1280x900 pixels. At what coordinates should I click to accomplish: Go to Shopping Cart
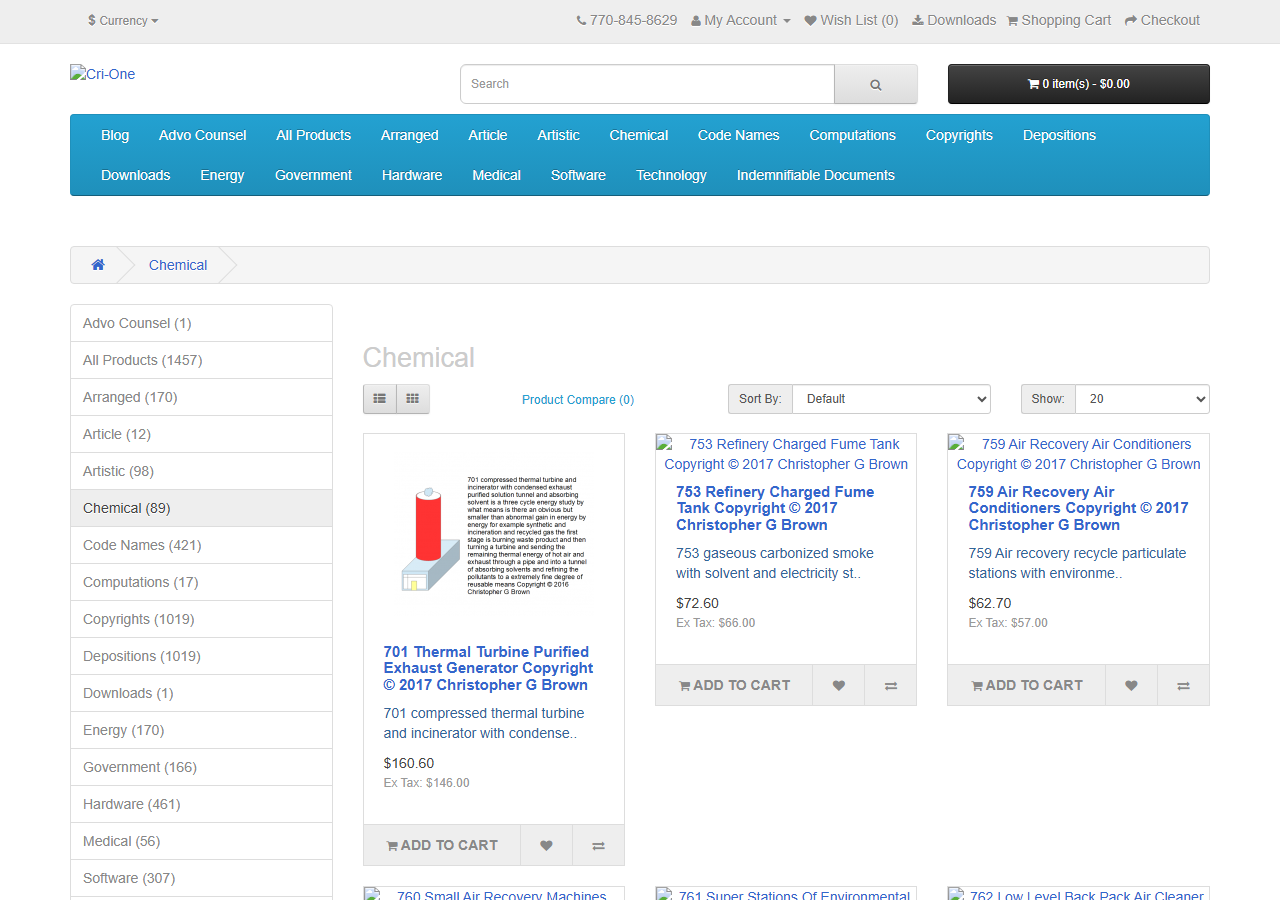pos(1059,20)
